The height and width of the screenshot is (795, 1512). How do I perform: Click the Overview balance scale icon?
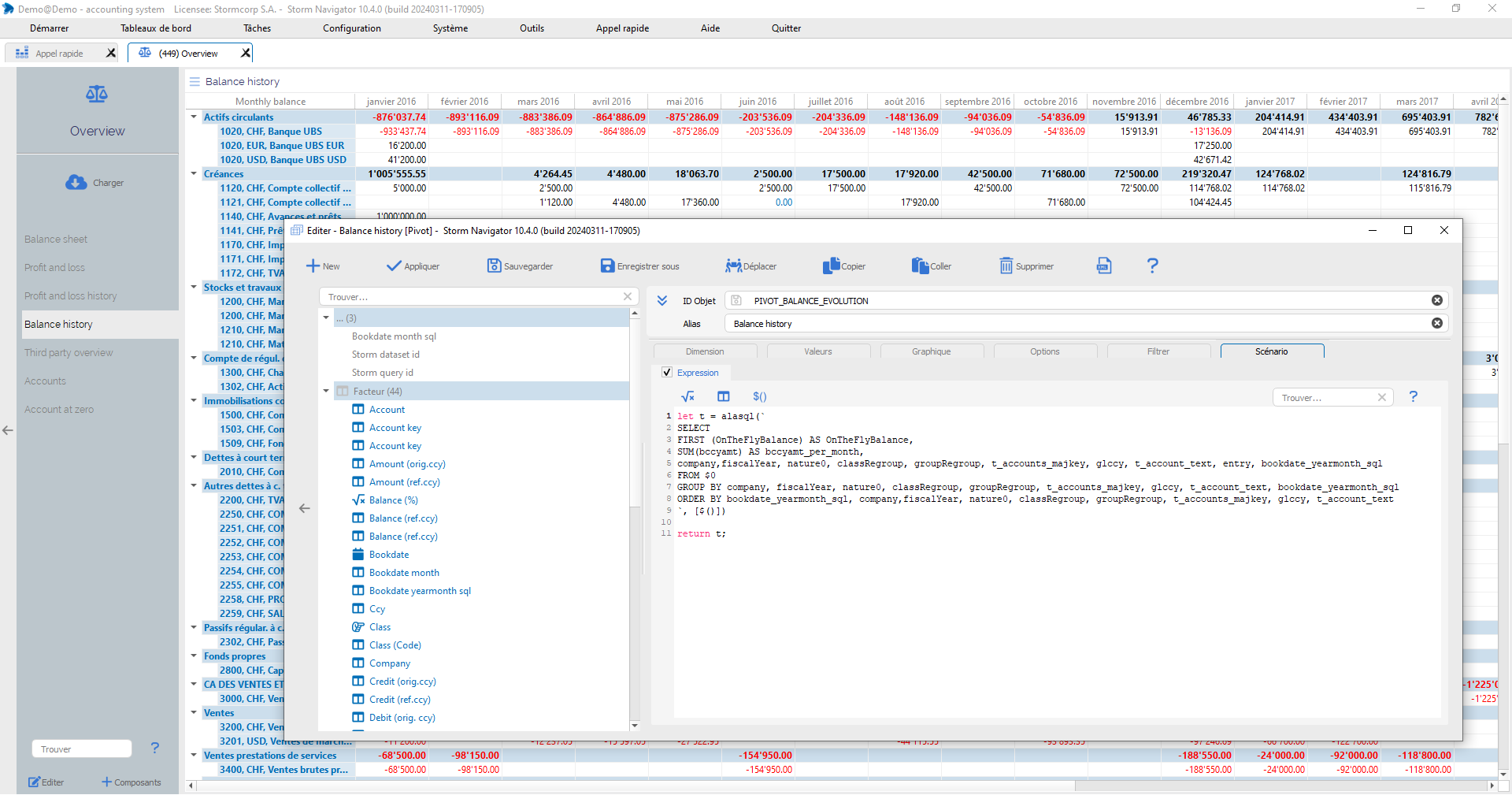[97, 95]
